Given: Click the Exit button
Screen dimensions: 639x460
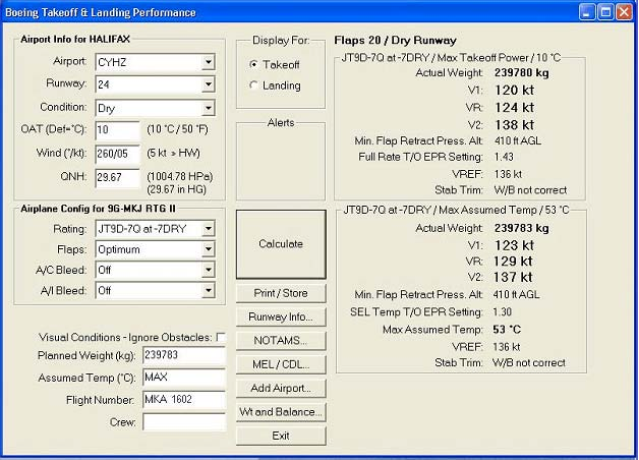Looking at the screenshot, I should pos(281,436).
